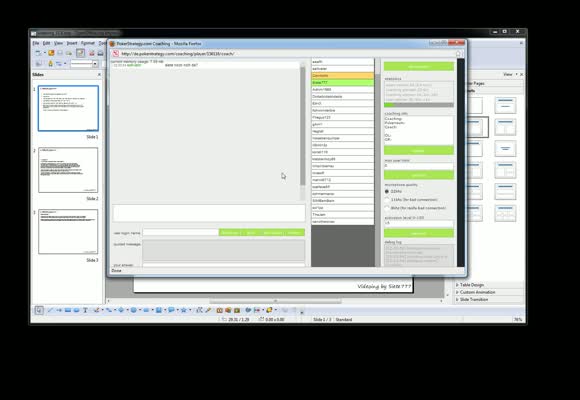Select the Line drawing tool
The width and height of the screenshot is (580, 400).
(x=50, y=310)
